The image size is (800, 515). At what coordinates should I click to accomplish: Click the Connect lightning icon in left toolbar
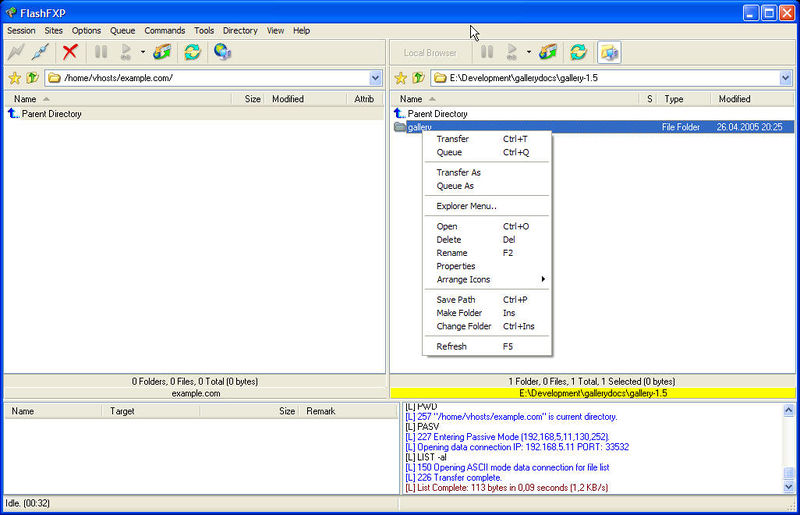coord(16,52)
